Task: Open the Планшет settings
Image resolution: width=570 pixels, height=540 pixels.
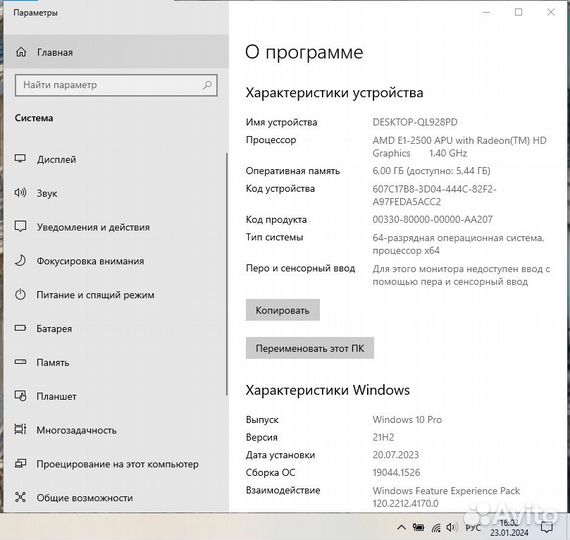Action: (x=116, y=396)
